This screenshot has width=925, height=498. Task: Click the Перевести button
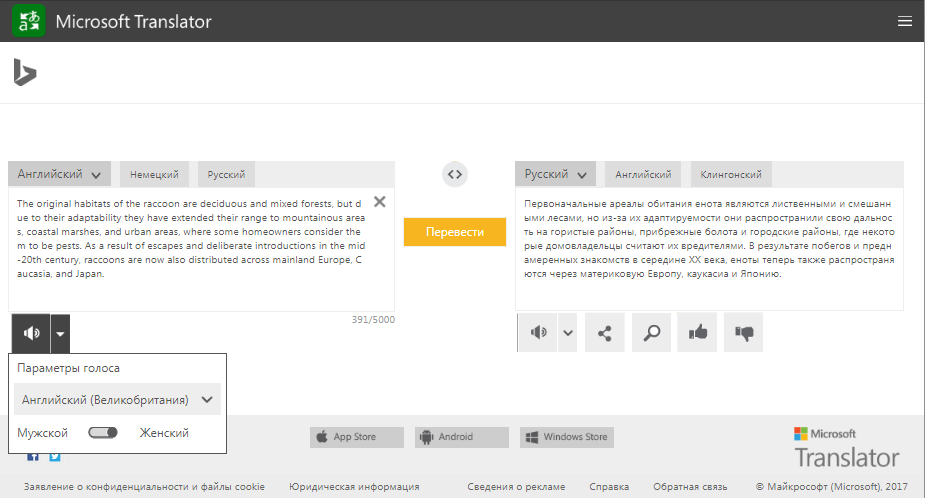pos(455,232)
